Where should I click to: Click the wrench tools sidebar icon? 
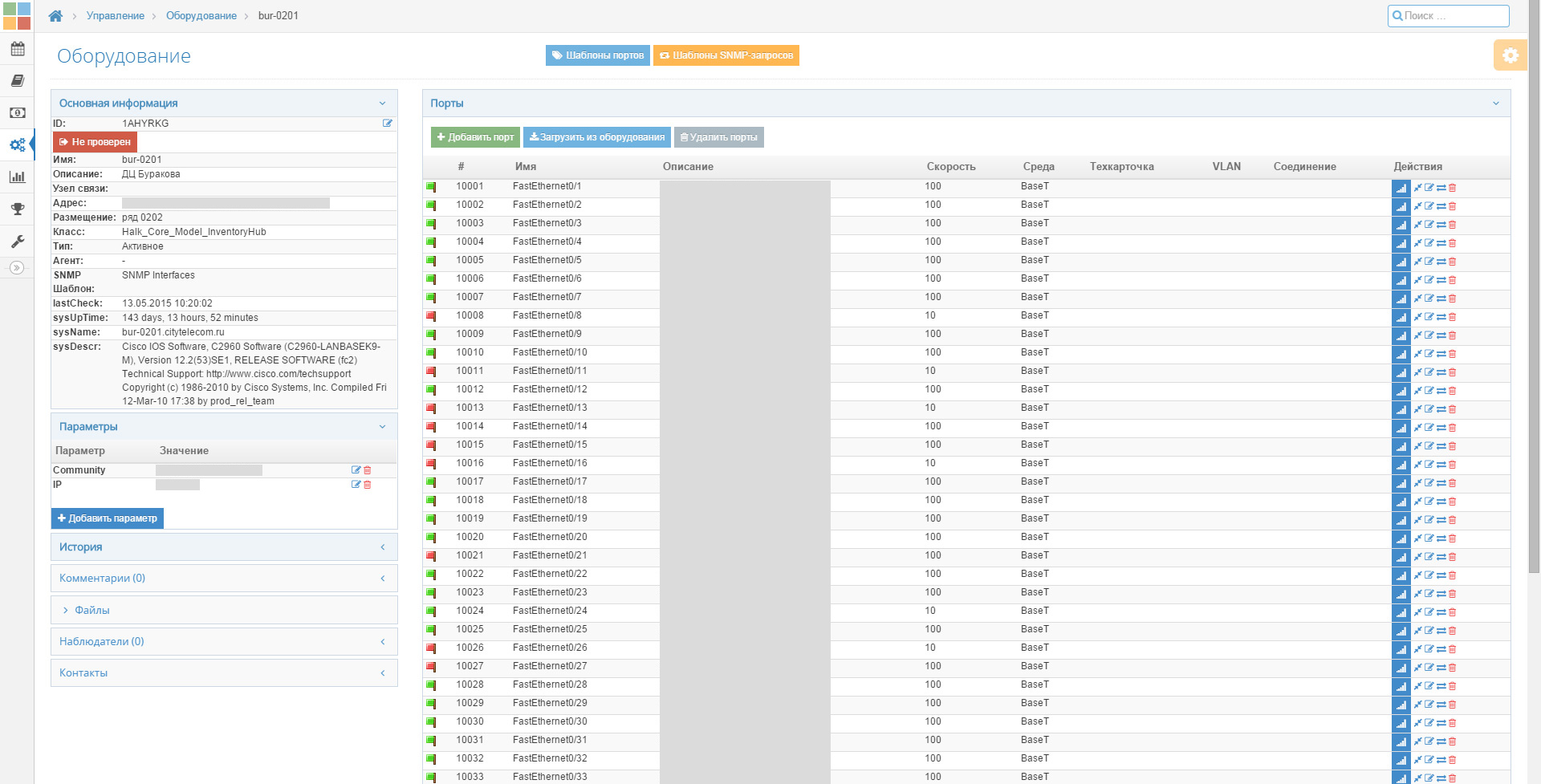click(x=17, y=242)
